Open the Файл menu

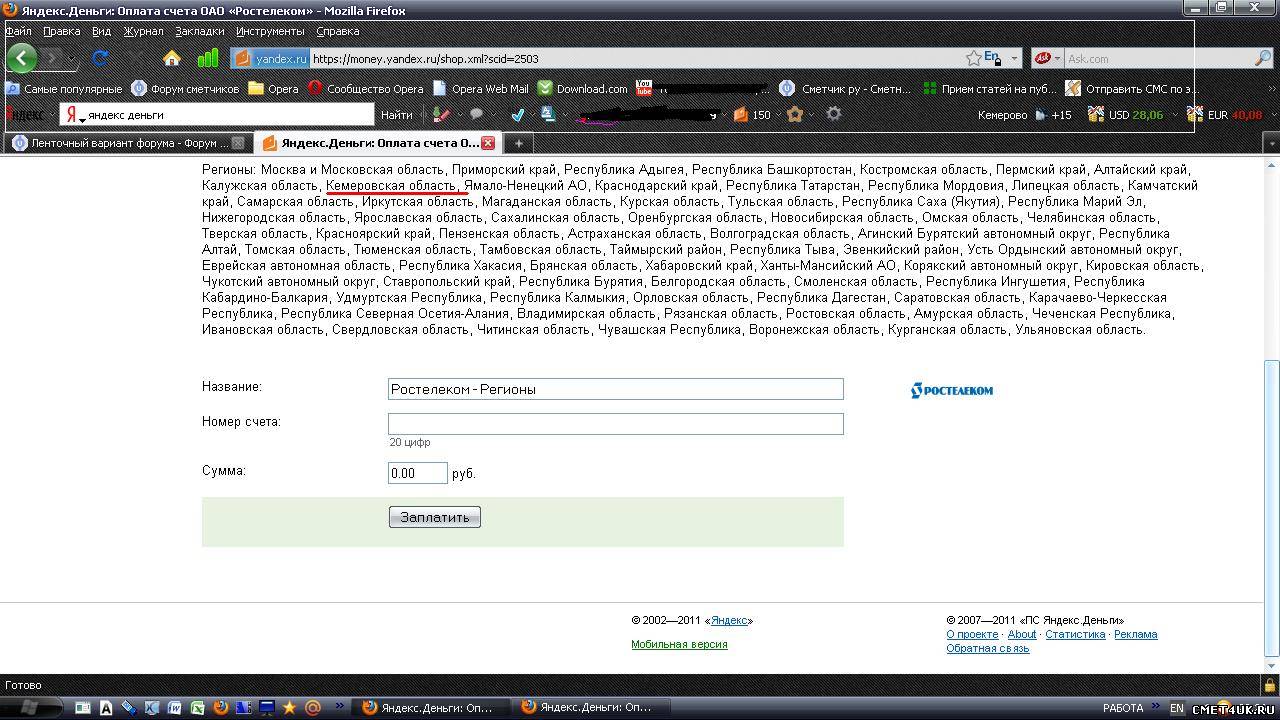pos(19,31)
